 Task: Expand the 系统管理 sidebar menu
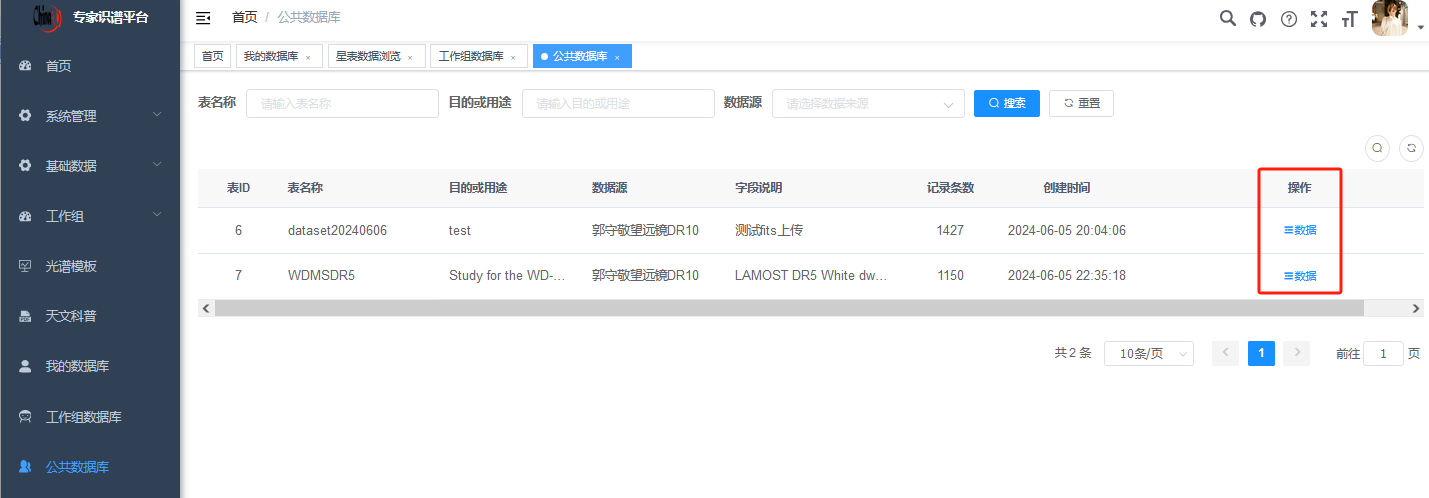[90, 116]
